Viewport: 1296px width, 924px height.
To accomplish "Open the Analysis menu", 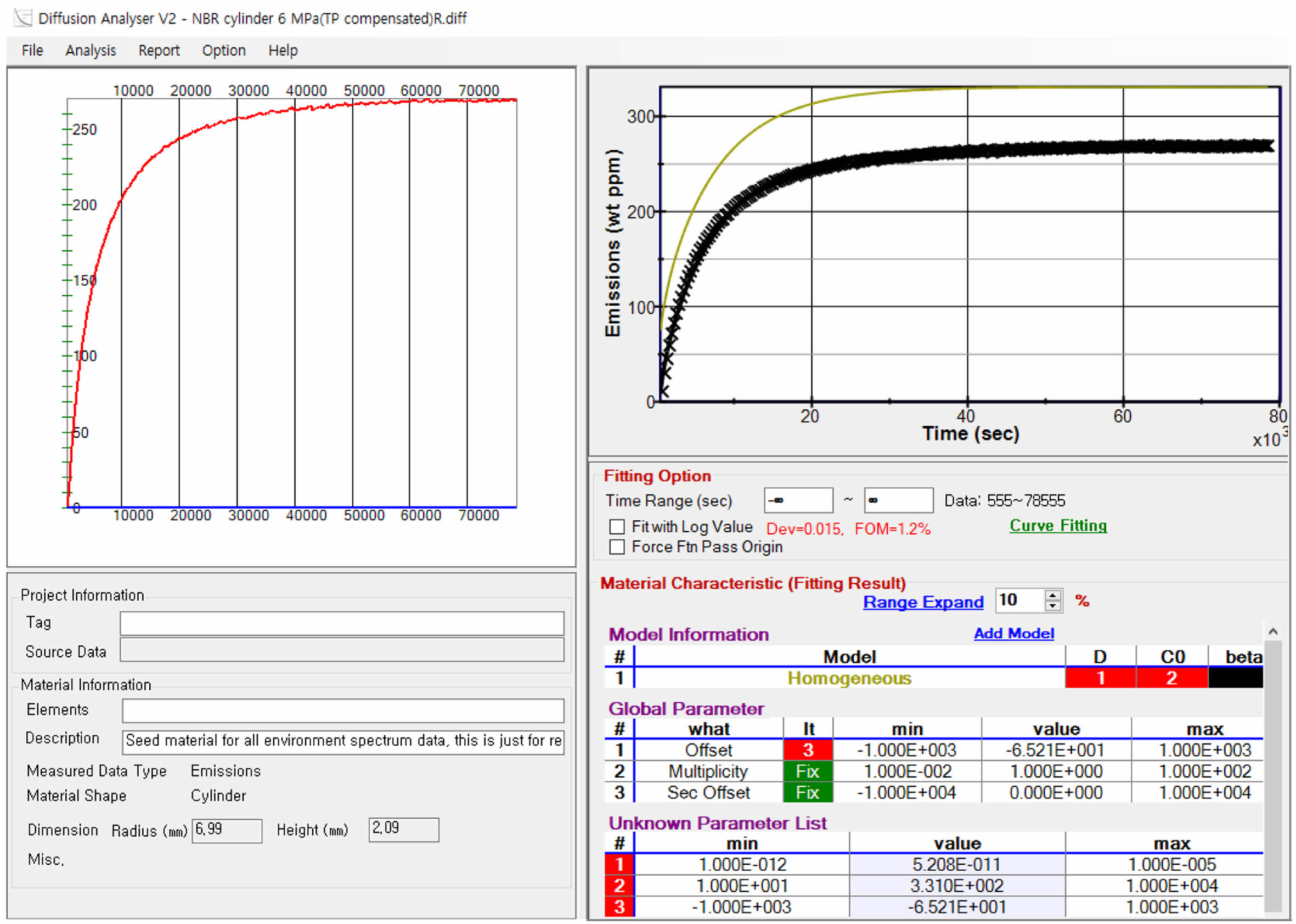I will click(x=91, y=50).
